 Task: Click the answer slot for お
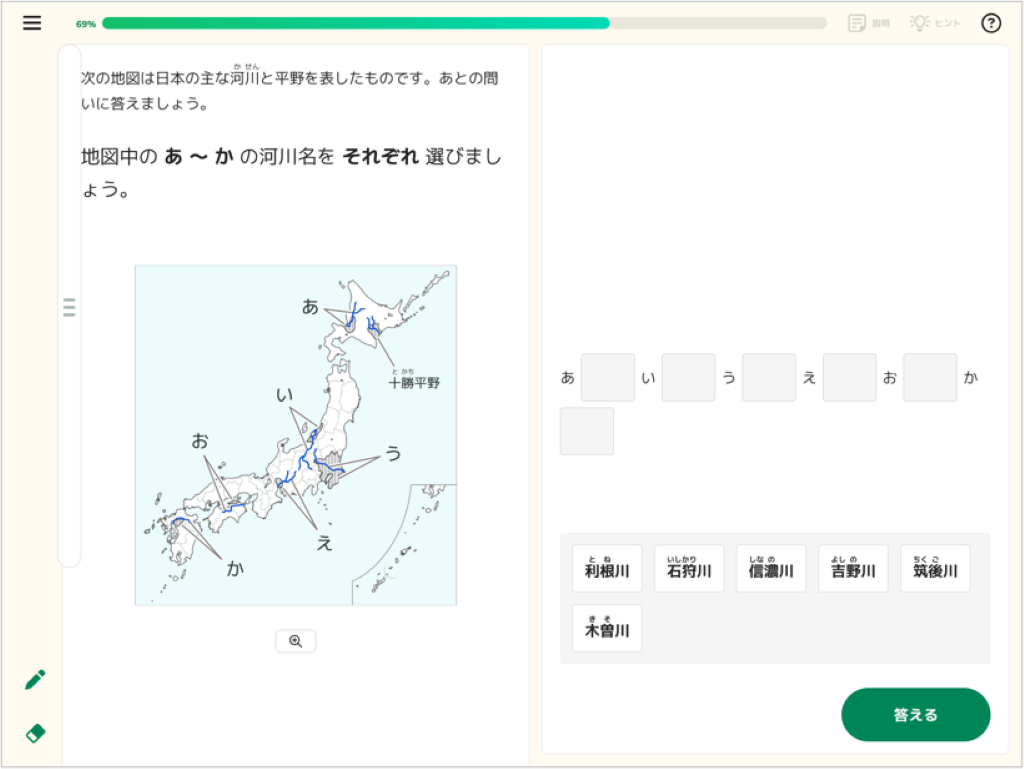(x=930, y=377)
